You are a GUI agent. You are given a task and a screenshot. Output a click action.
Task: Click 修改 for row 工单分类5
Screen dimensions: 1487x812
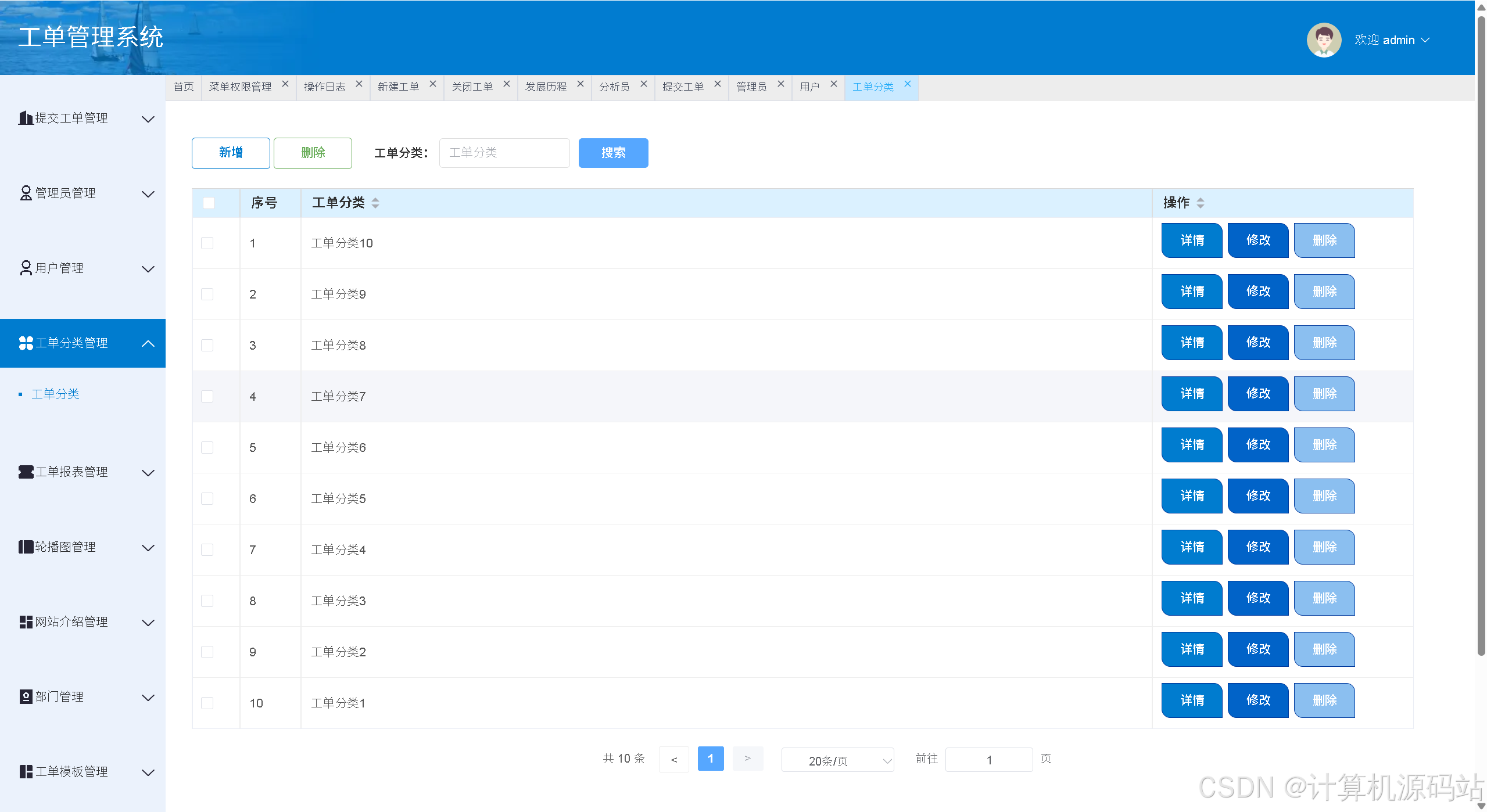[1257, 496]
